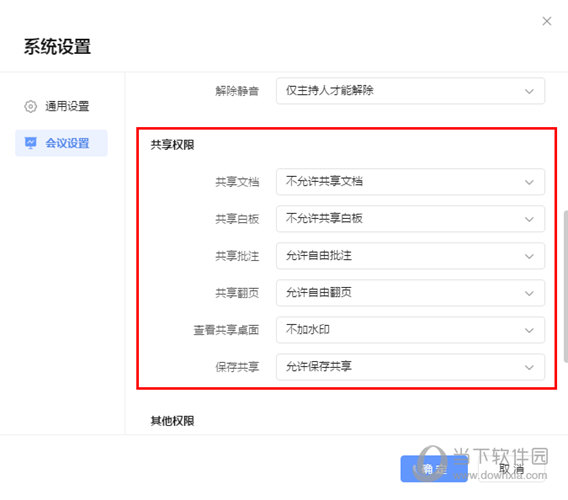Viewport: 568px width, 500px height.
Task: Click the presentation icon beside 会议设置
Action: click(x=30, y=143)
